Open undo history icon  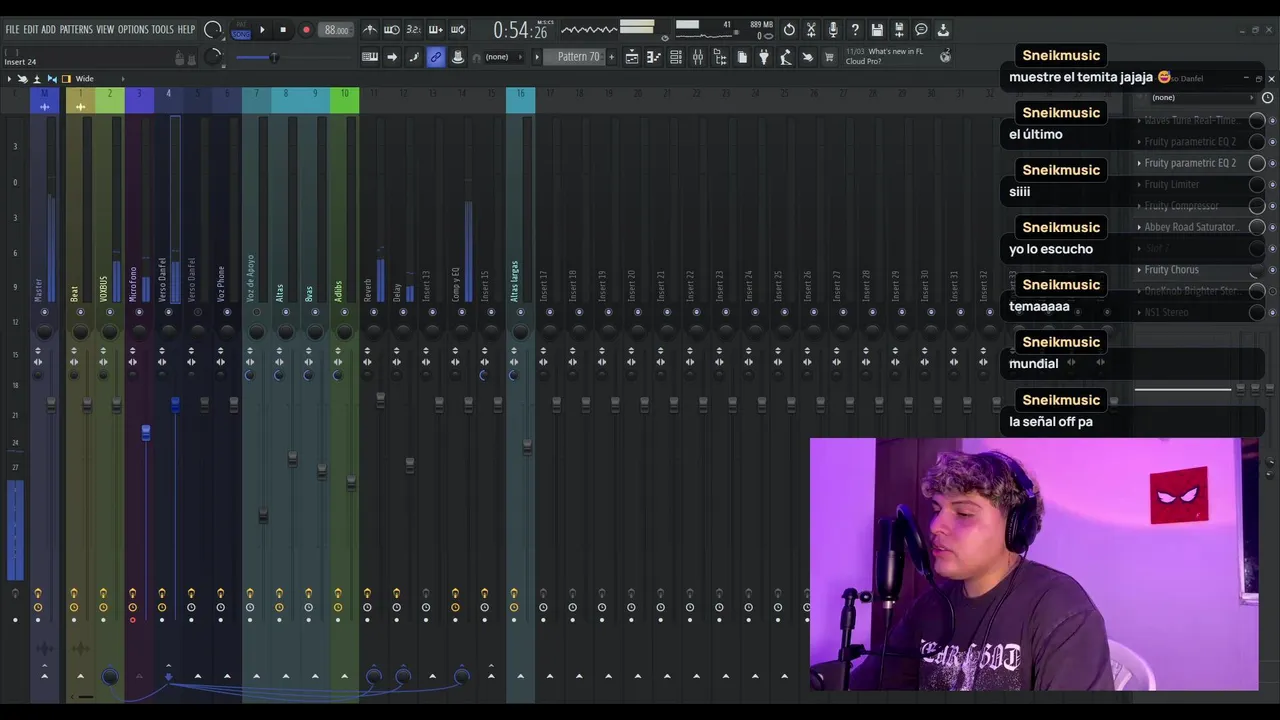tap(789, 30)
